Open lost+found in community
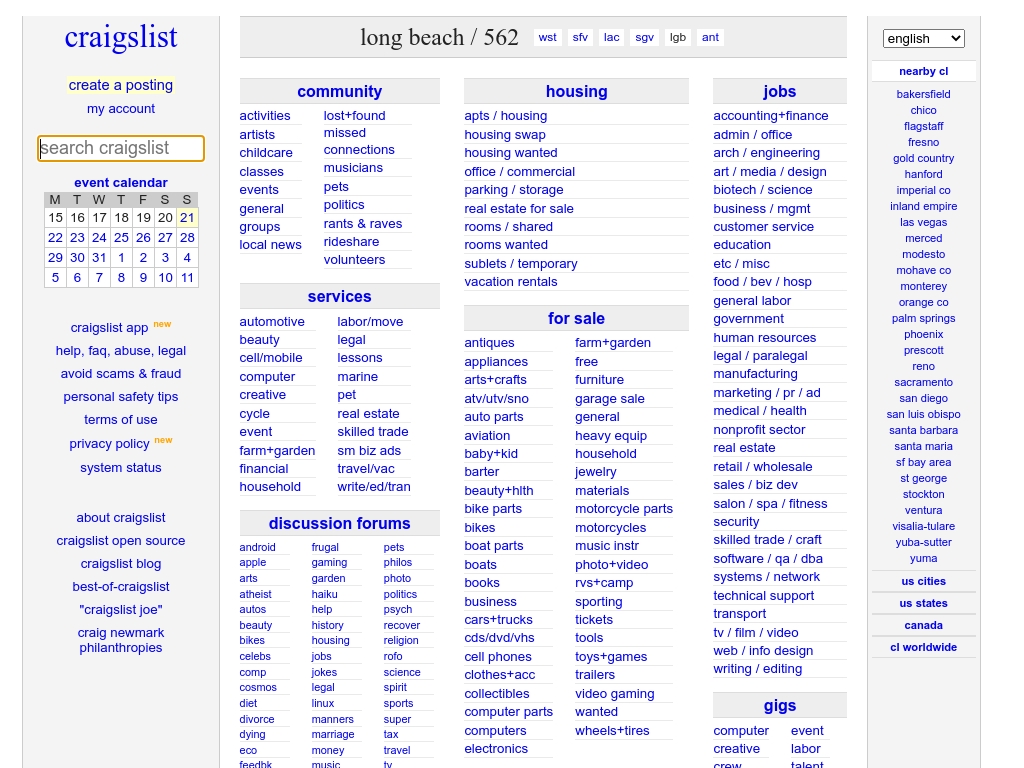1024x768 pixels. click(x=355, y=116)
